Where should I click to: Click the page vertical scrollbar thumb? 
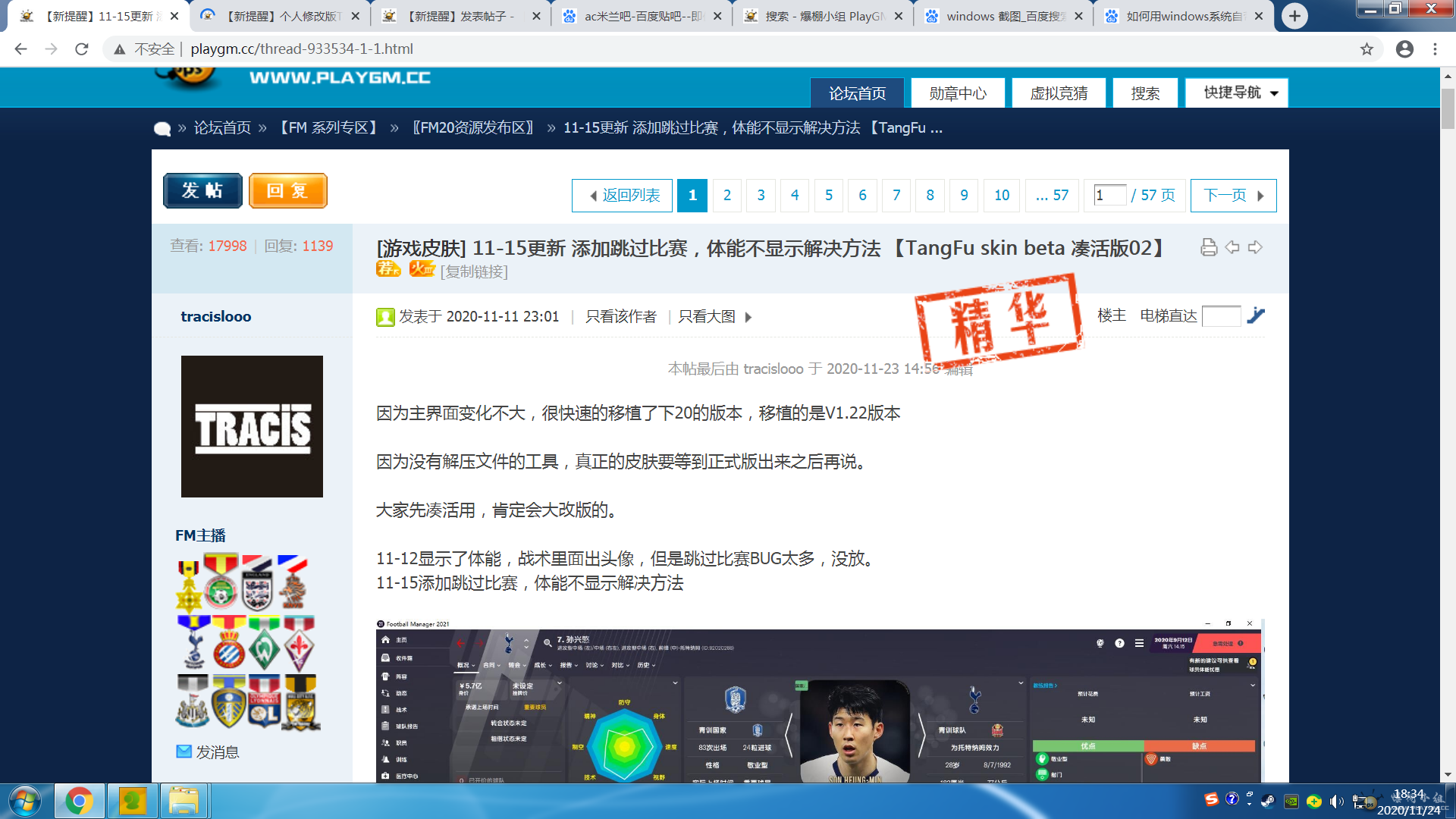point(1448,108)
